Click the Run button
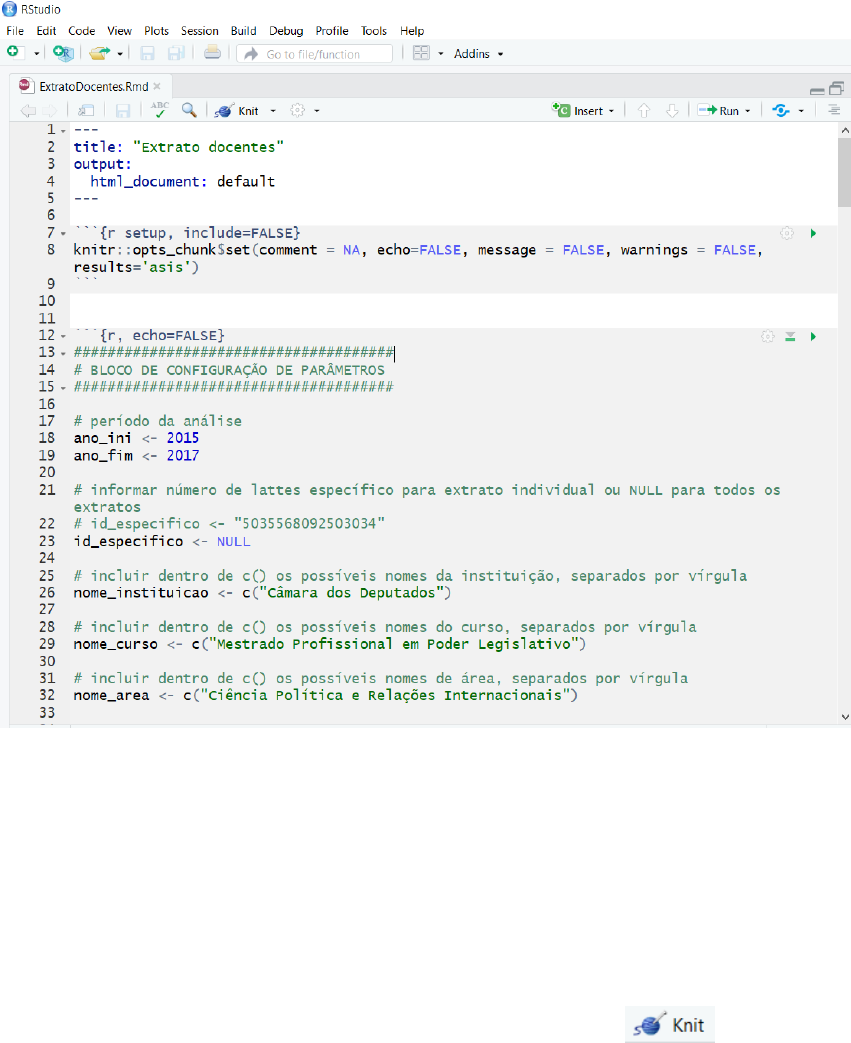851x1043 pixels. click(719, 110)
